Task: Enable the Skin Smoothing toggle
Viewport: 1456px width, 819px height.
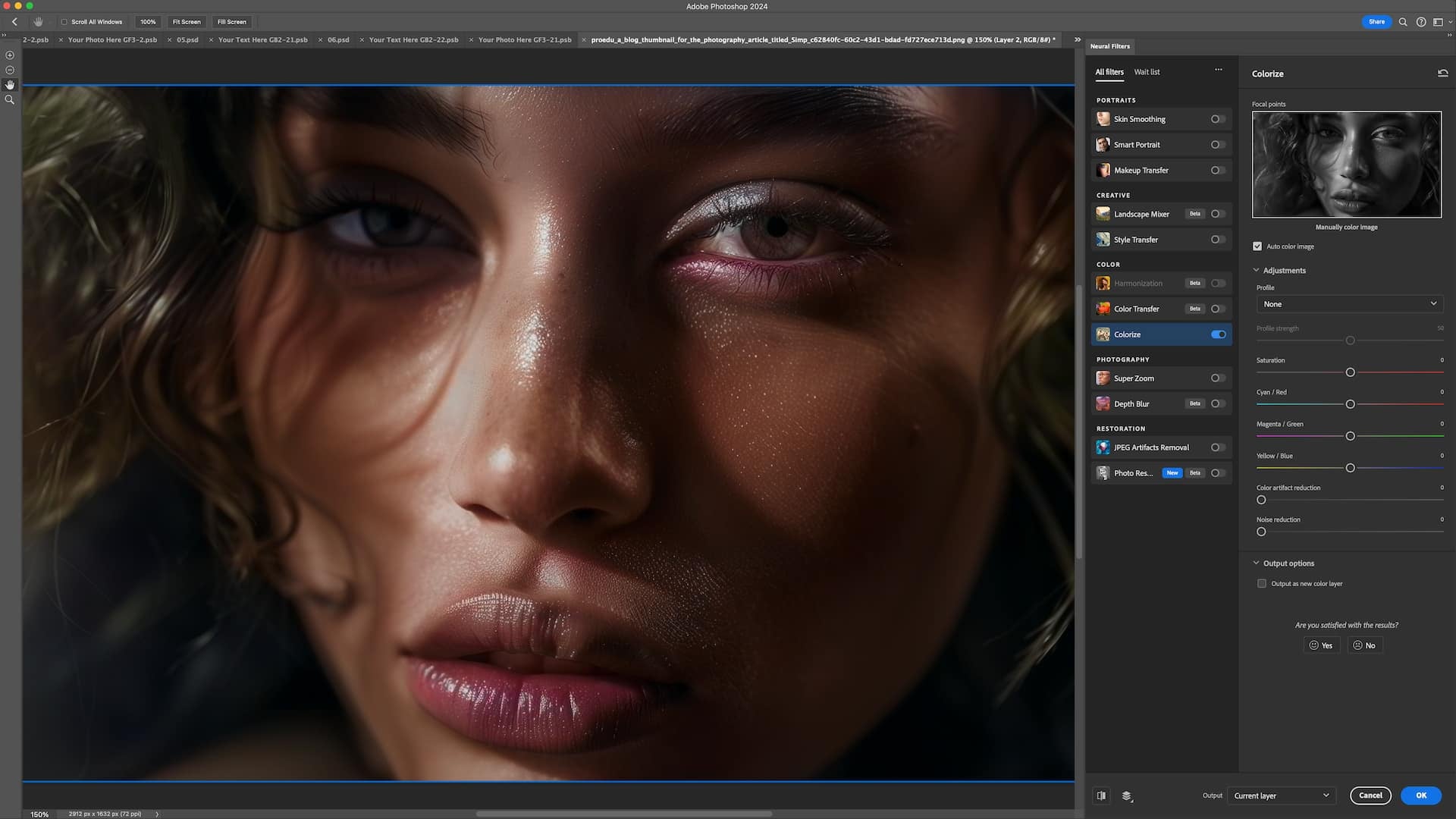Action: coord(1217,119)
